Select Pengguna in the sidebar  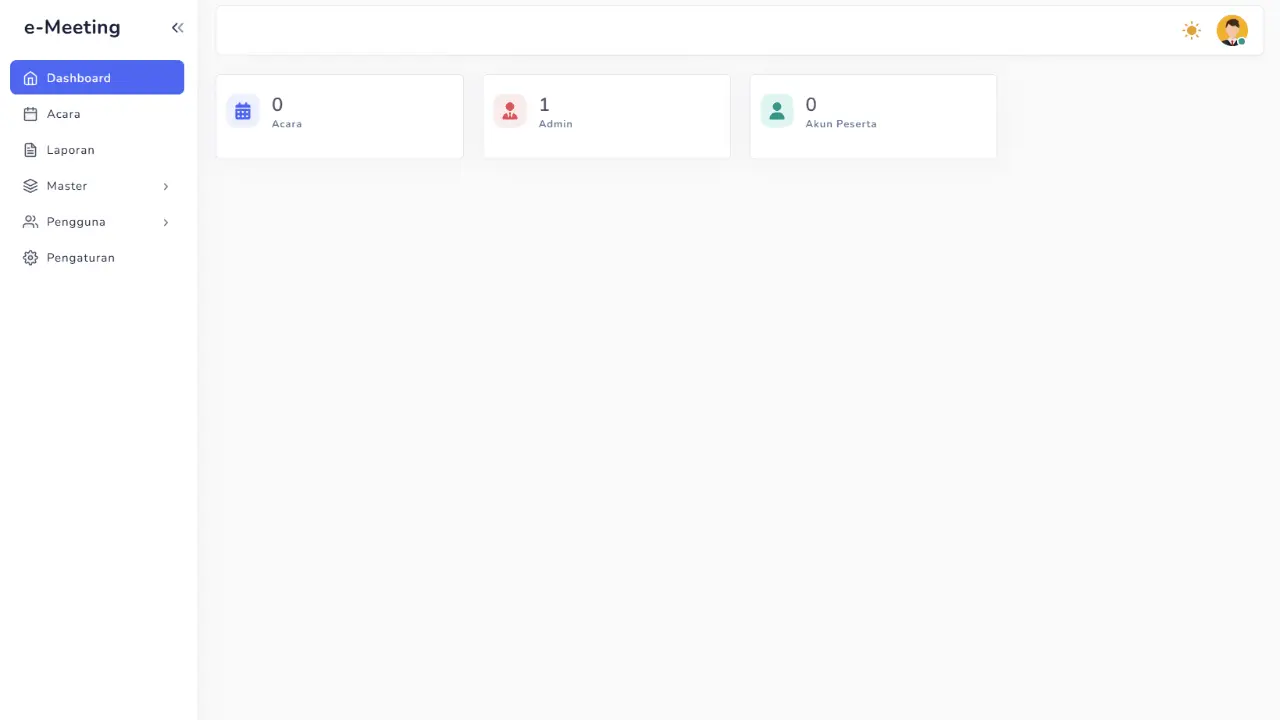(x=97, y=222)
